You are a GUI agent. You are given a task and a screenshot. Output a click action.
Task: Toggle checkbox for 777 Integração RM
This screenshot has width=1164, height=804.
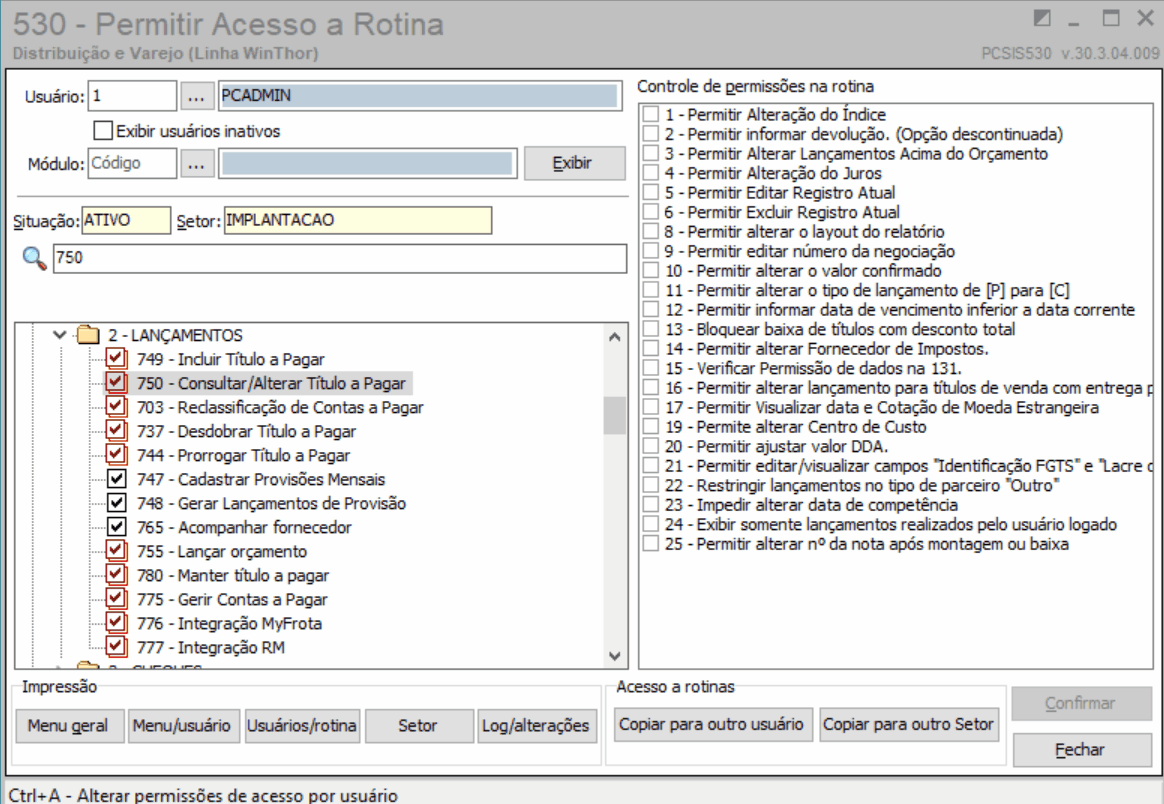click(x=116, y=647)
